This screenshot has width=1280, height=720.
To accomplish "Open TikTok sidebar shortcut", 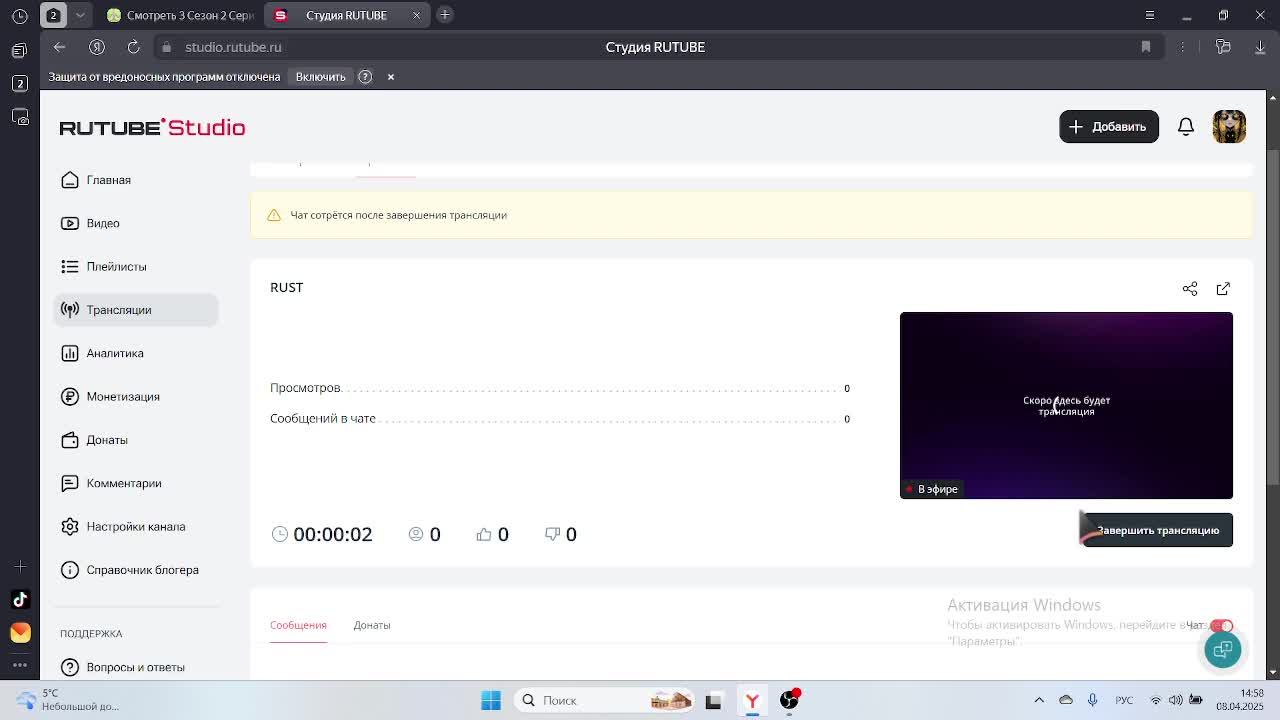I will [x=20, y=600].
